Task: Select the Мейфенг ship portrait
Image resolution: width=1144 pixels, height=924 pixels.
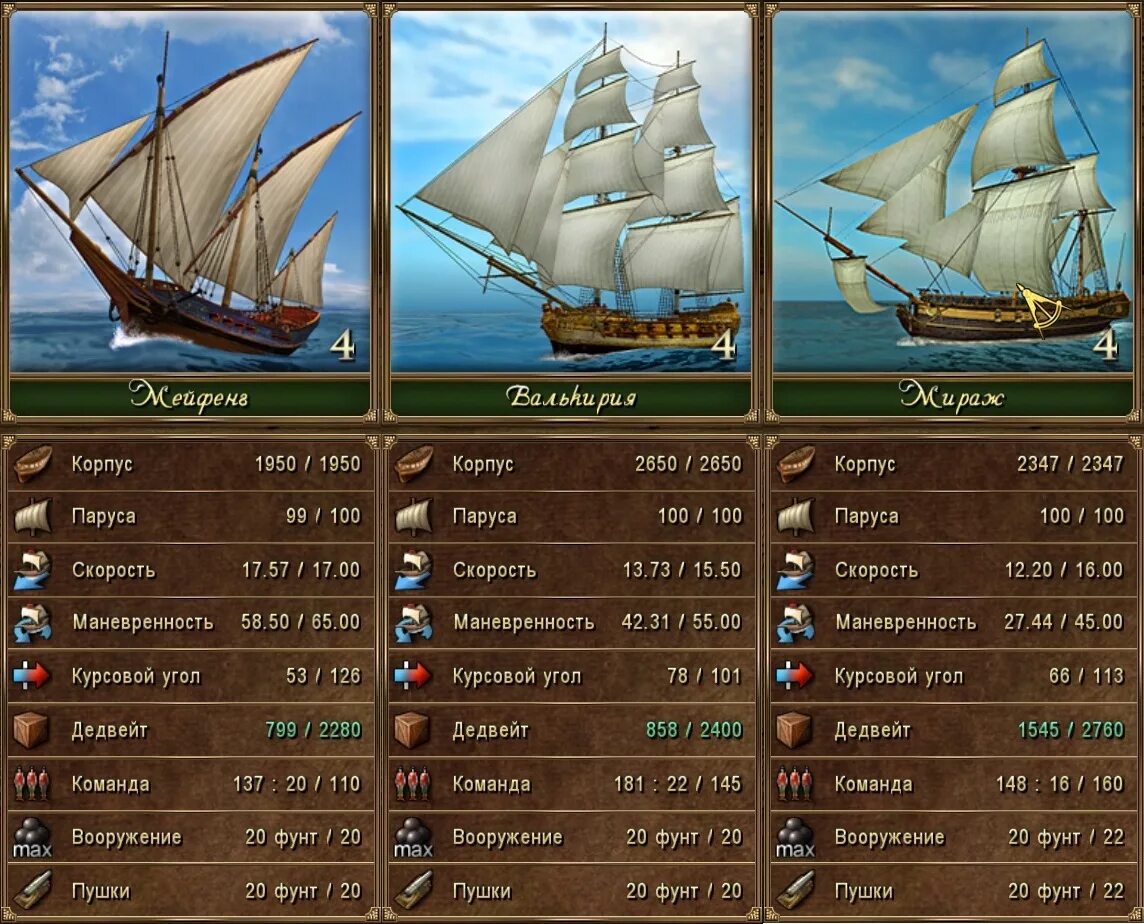Action: (x=190, y=191)
